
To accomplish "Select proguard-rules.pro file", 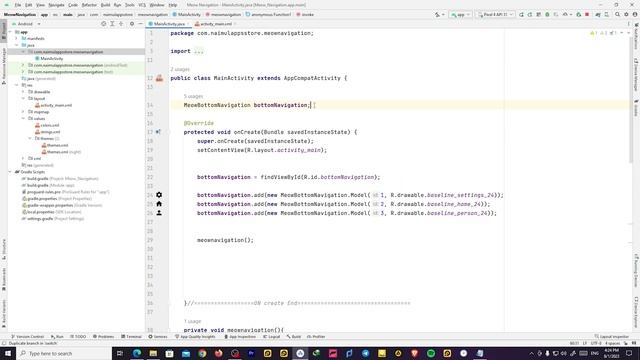I will (65, 192).
